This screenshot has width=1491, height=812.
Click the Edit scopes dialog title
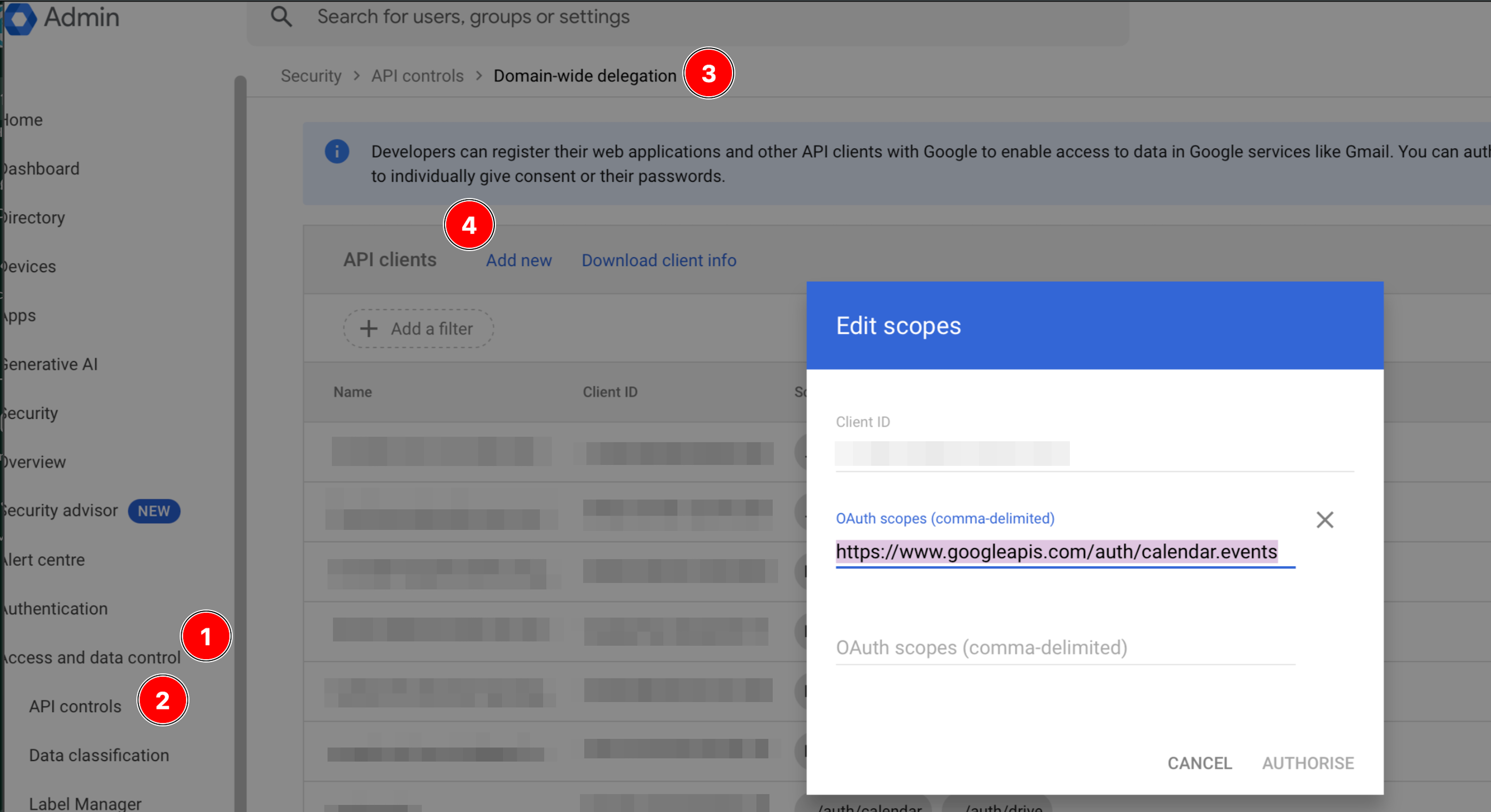point(898,326)
